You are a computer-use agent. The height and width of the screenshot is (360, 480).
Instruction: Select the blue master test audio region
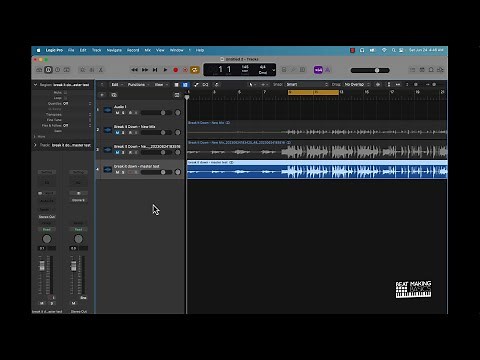pyautogui.click(x=317, y=170)
